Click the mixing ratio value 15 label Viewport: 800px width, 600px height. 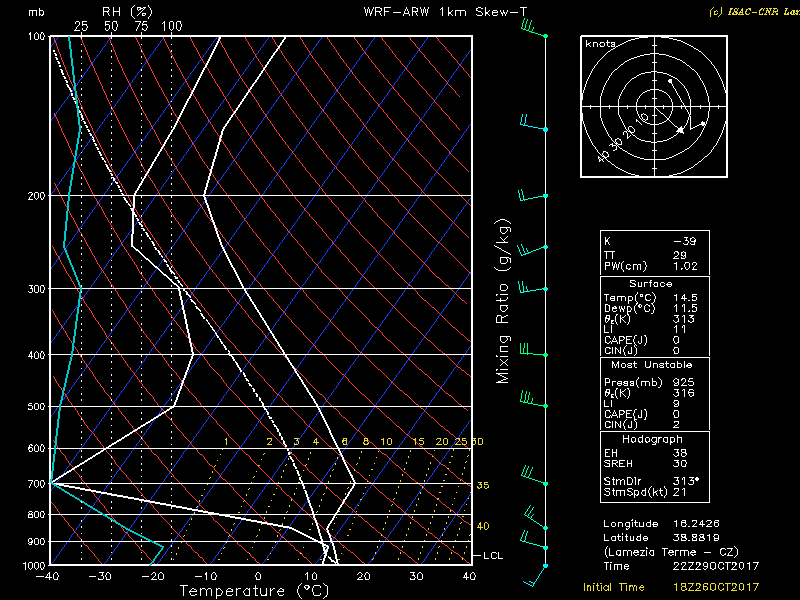point(418,441)
